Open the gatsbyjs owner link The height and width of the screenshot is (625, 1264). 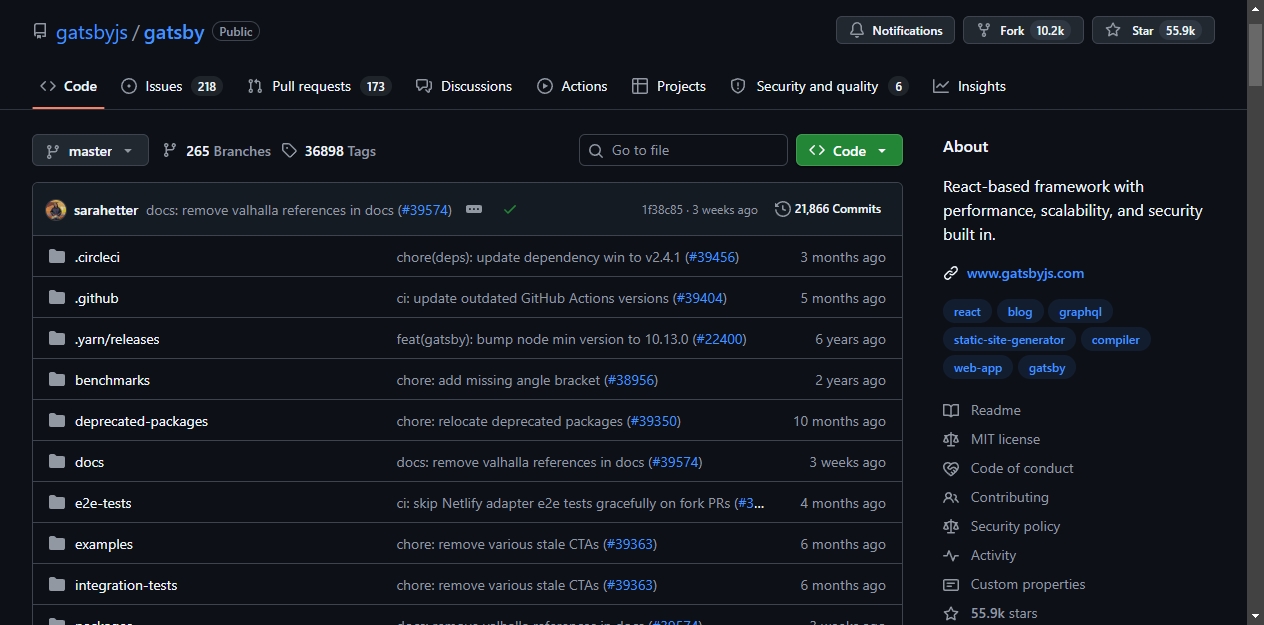coord(91,32)
